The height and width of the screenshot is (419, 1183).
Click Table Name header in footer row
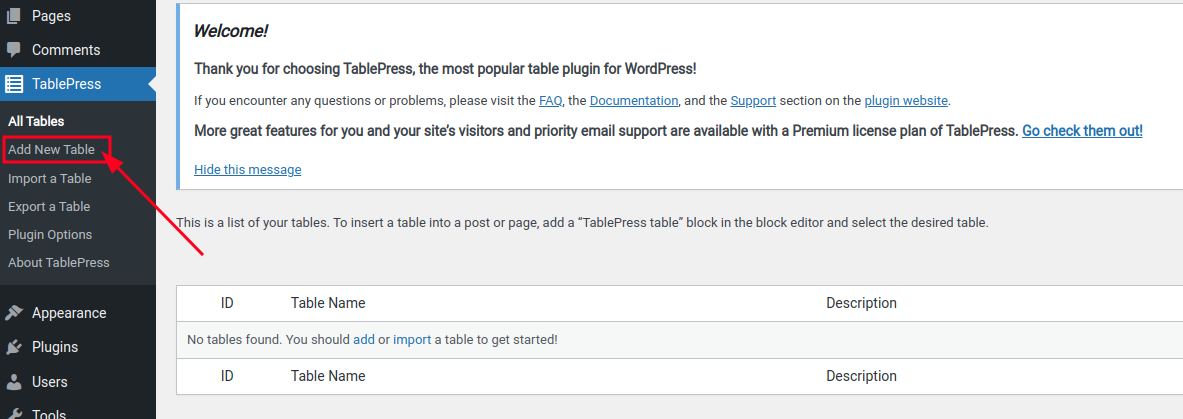click(328, 376)
